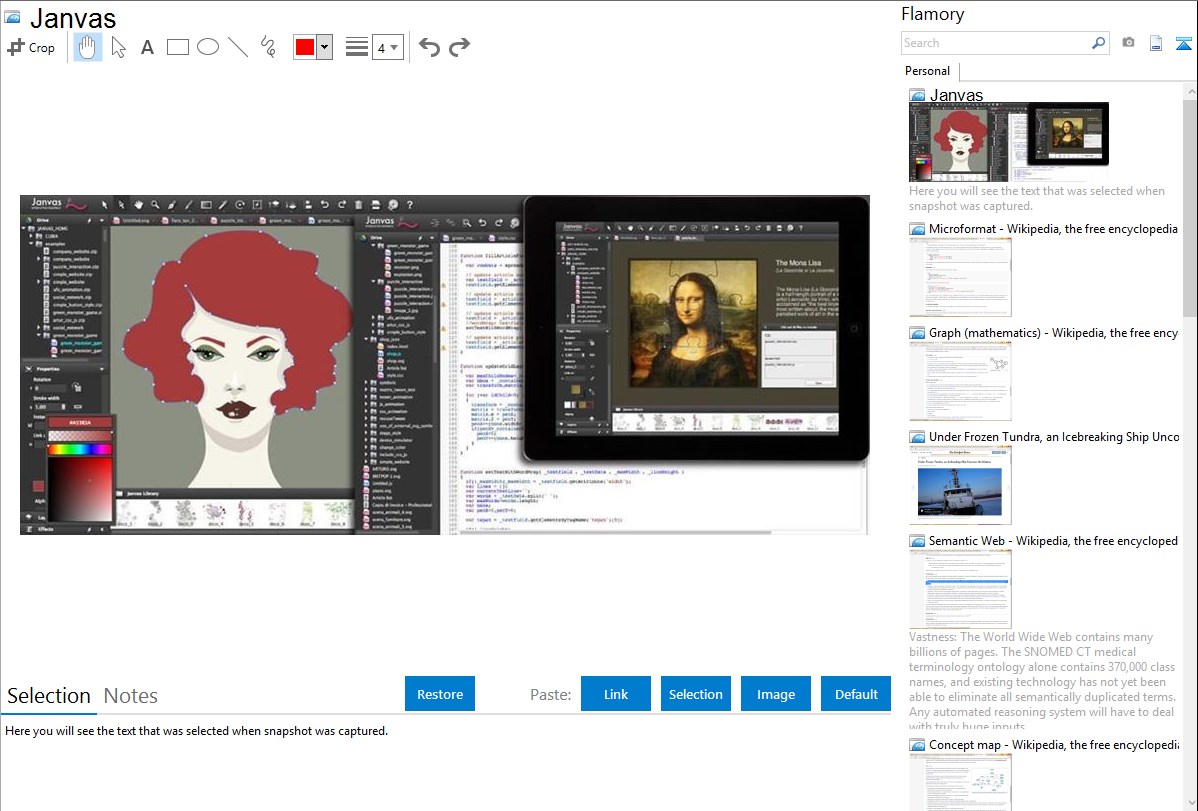Choose the freehand scribble tool
1198x811 pixels.
point(268,47)
